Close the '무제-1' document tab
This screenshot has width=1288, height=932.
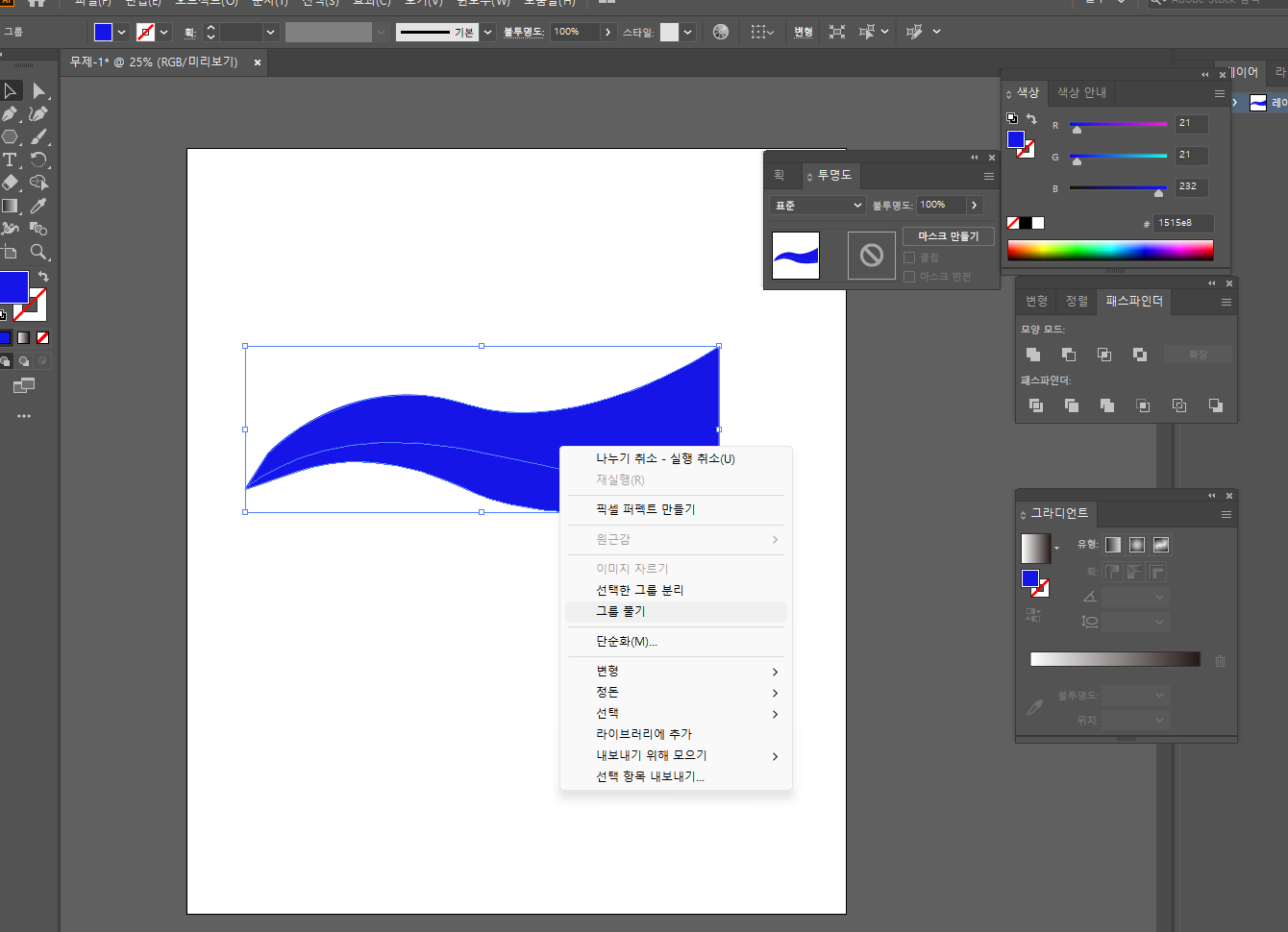258,62
